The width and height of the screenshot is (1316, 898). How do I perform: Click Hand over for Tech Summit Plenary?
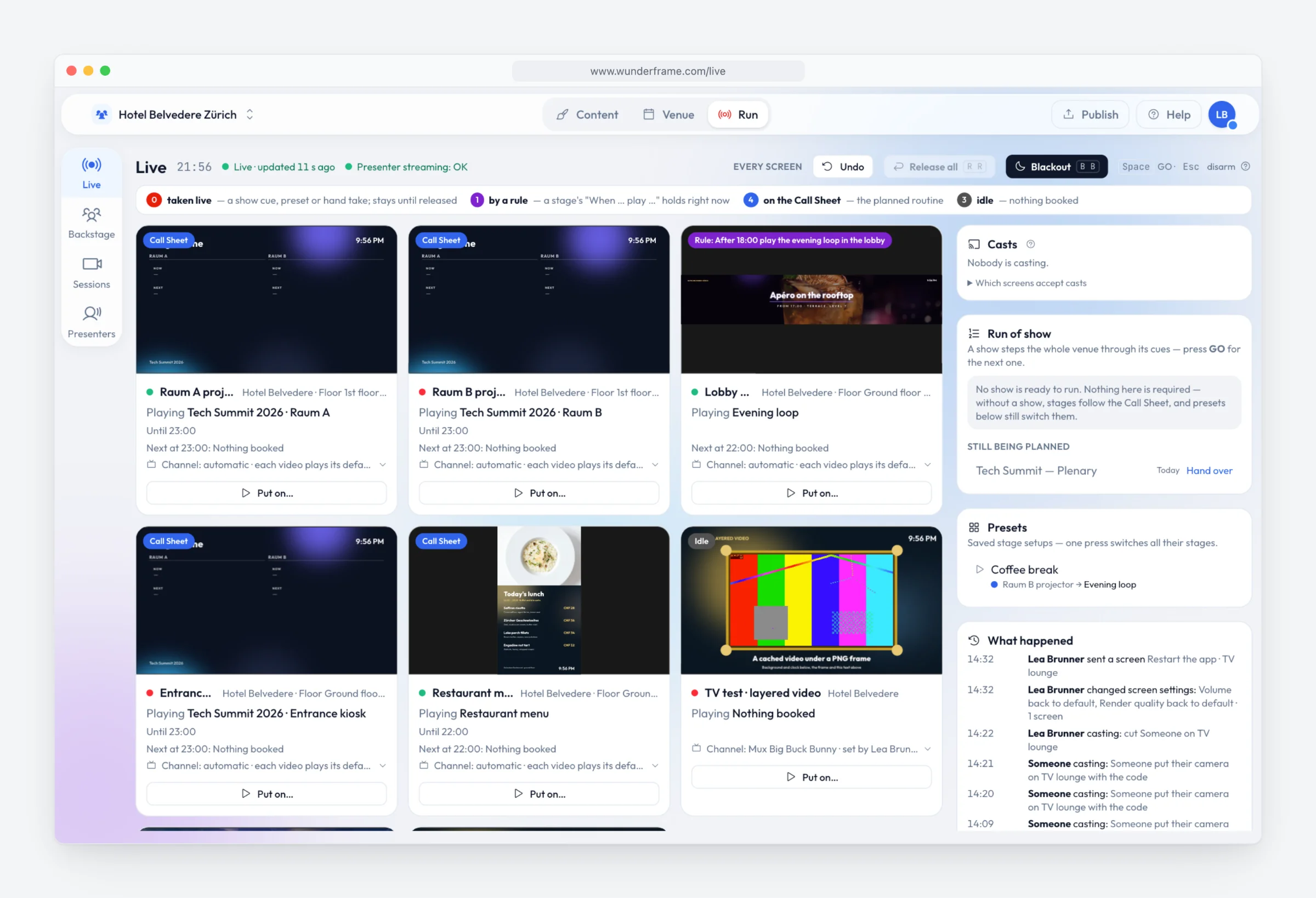1209,470
